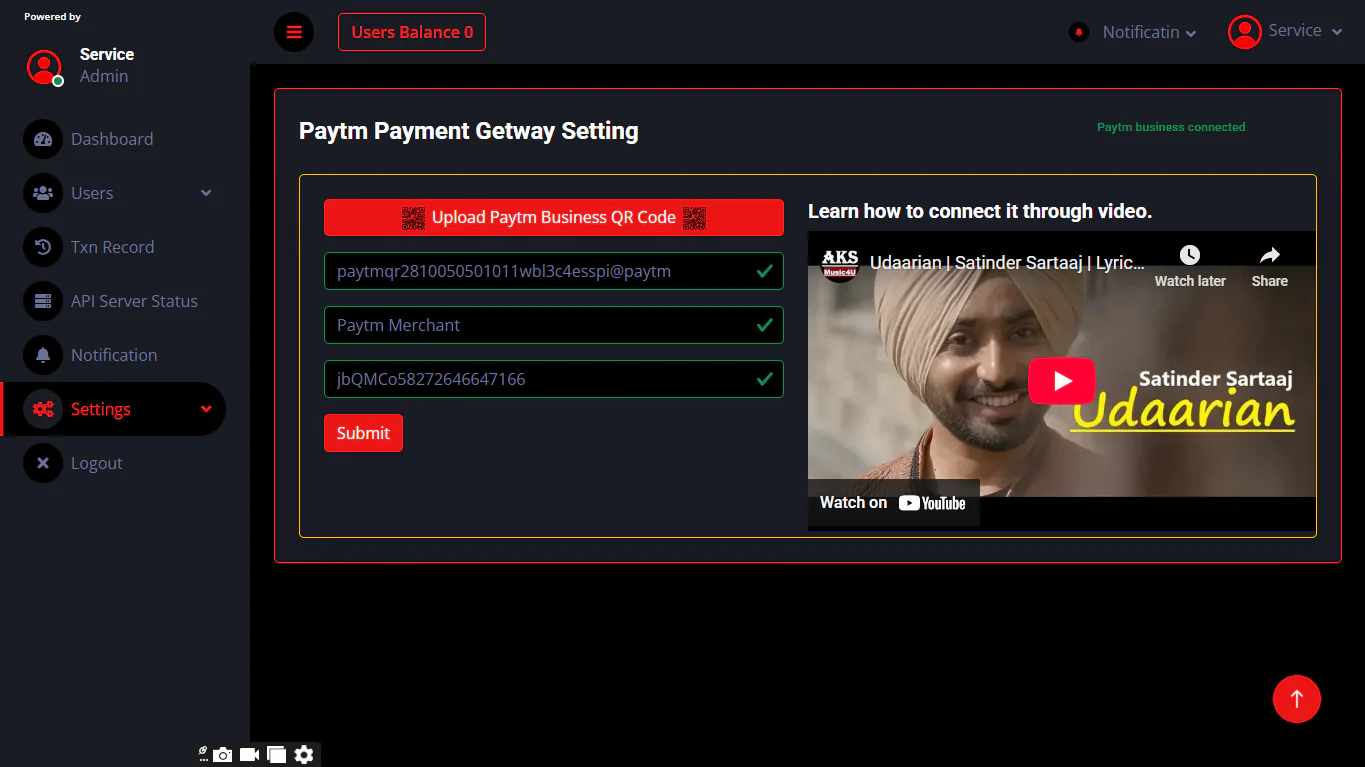Click the sidebar admin profile avatar
1365x767 pixels.
pyautogui.click(x=44, y=66)
